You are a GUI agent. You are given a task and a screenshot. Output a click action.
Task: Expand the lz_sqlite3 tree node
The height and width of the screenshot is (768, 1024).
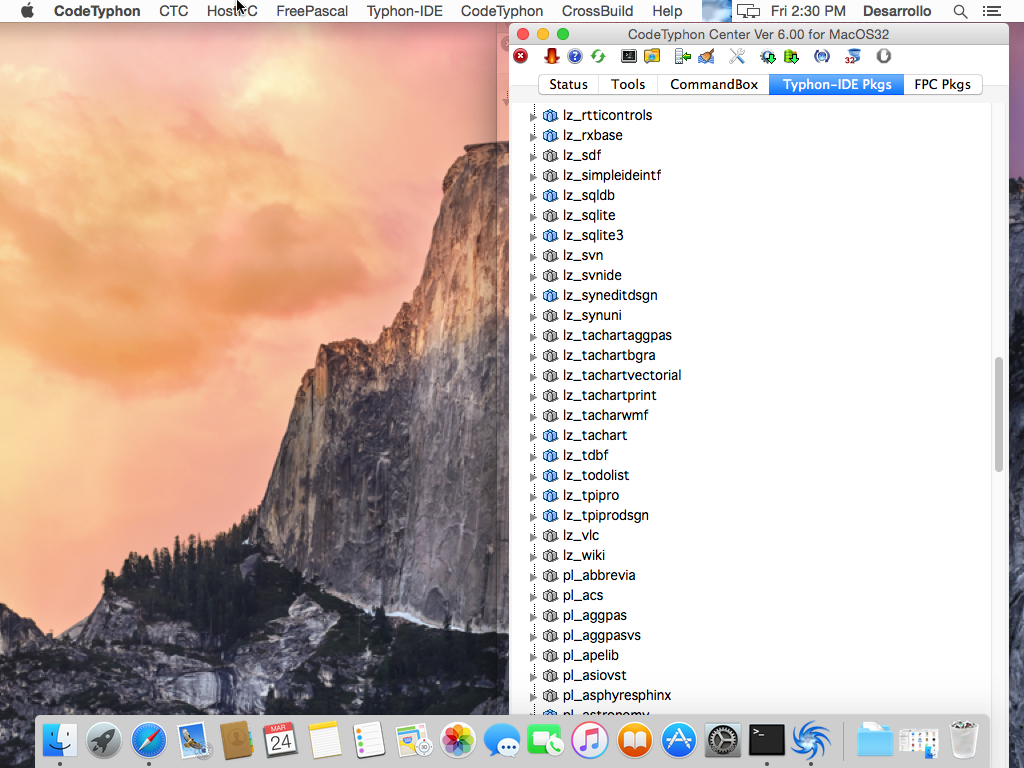click(x=533, y=236)
